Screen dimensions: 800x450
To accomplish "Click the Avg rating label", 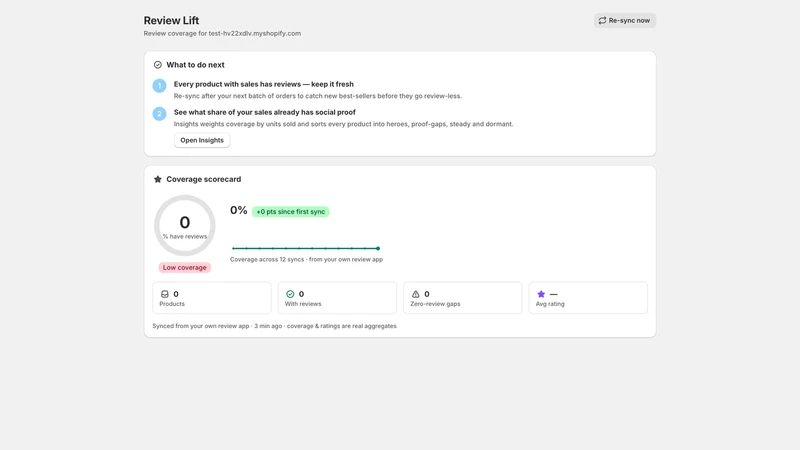I will click(550, 304).
